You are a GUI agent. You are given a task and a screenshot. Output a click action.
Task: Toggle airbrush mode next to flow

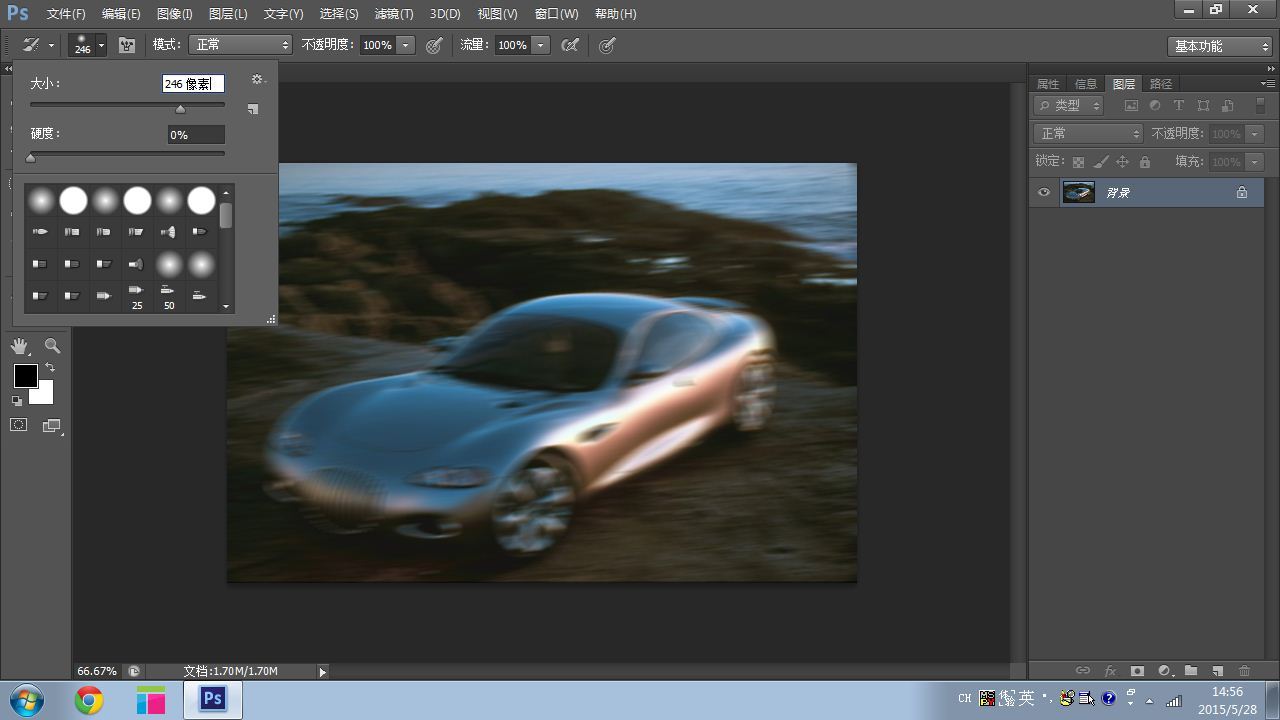570,45
